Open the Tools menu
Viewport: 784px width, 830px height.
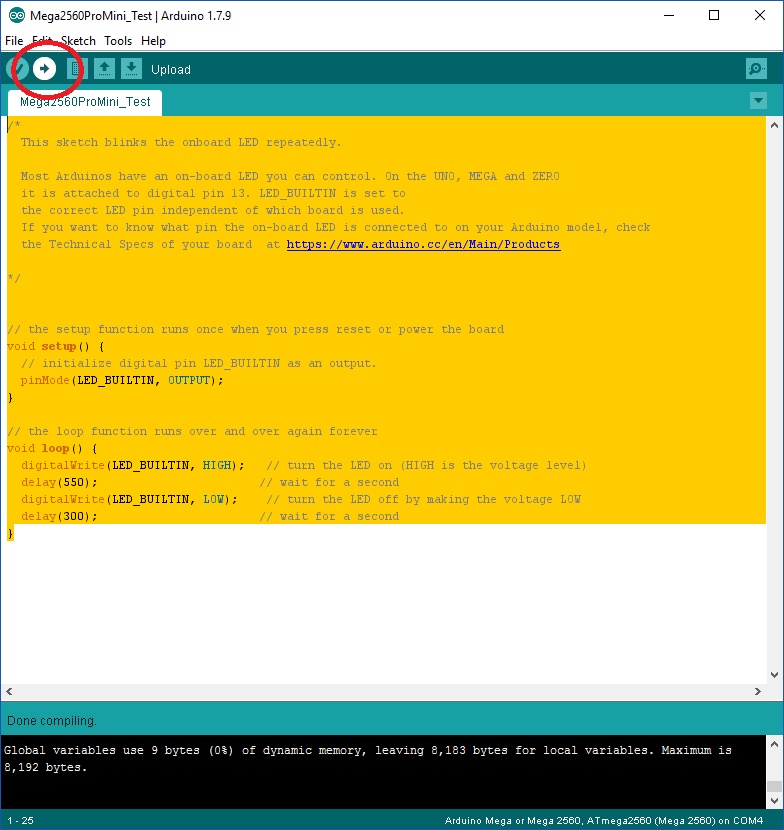(x=118, y=41)
